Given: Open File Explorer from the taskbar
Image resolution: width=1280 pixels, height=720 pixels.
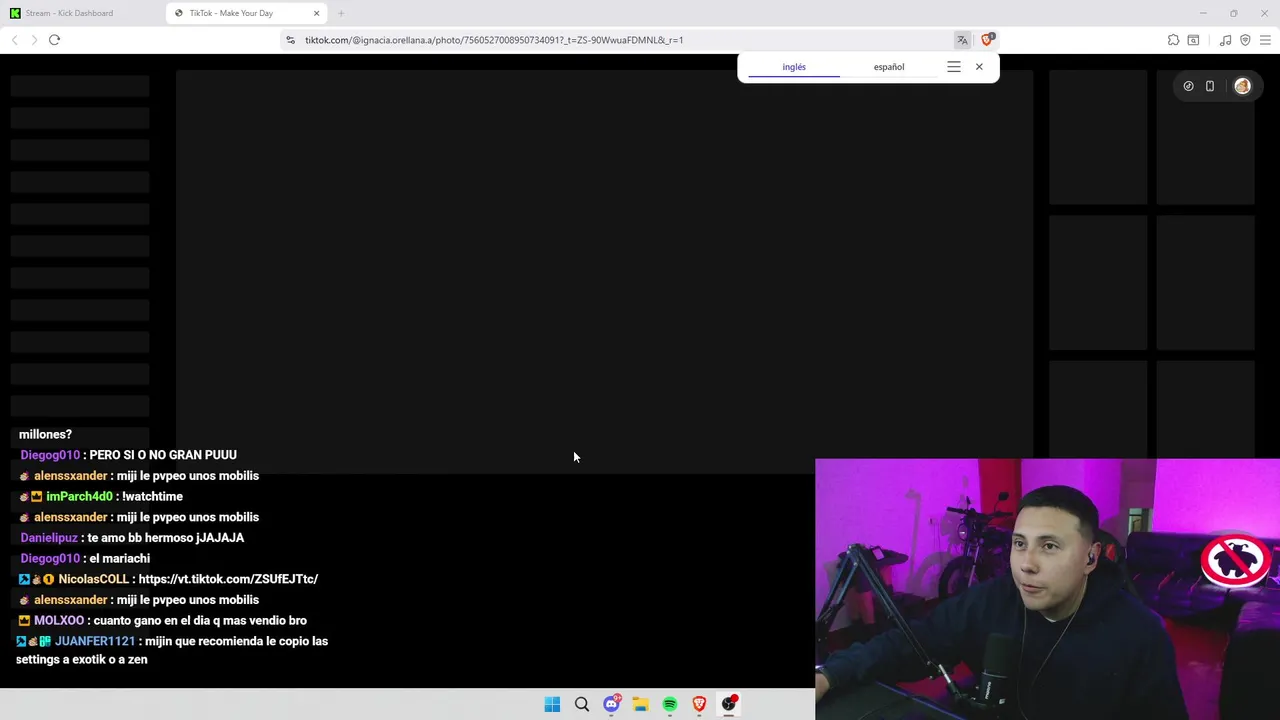Looking at the screenshot, I should pyautogui.click(x=640, y=704).
